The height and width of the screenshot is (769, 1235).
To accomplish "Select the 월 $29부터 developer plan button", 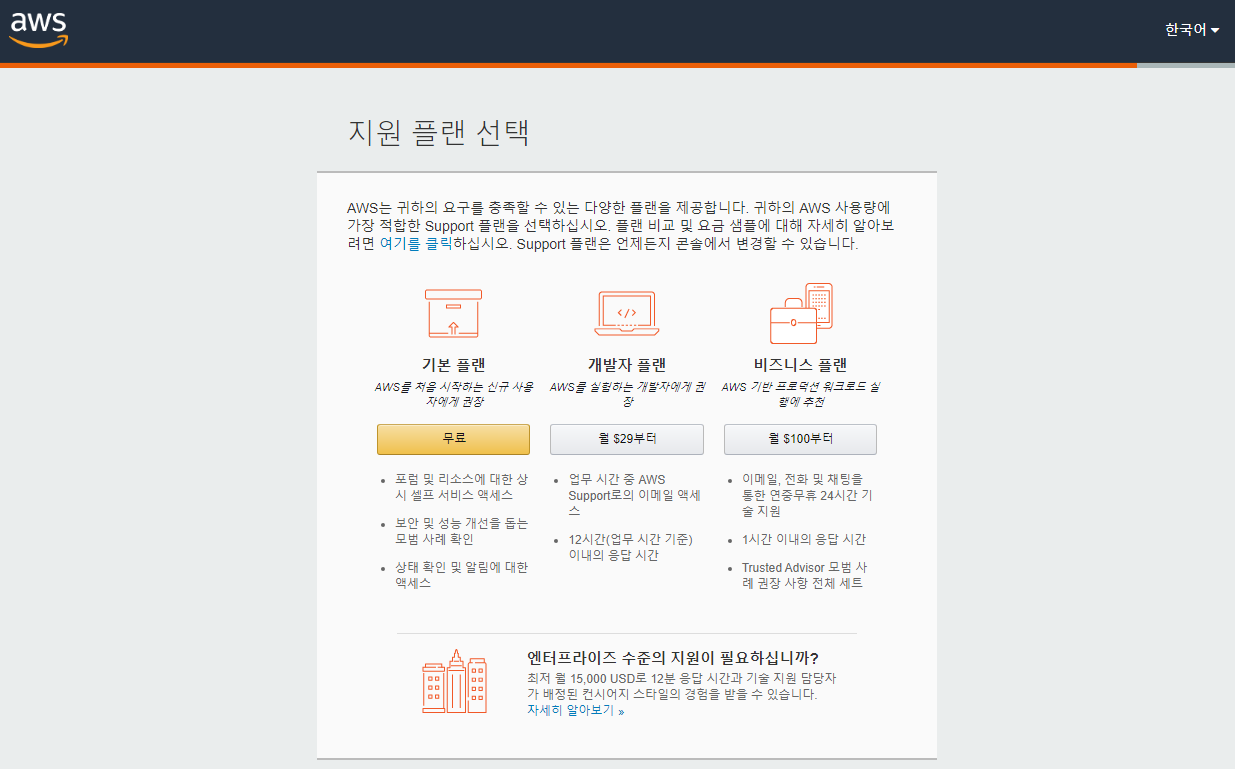I will 627,439.
